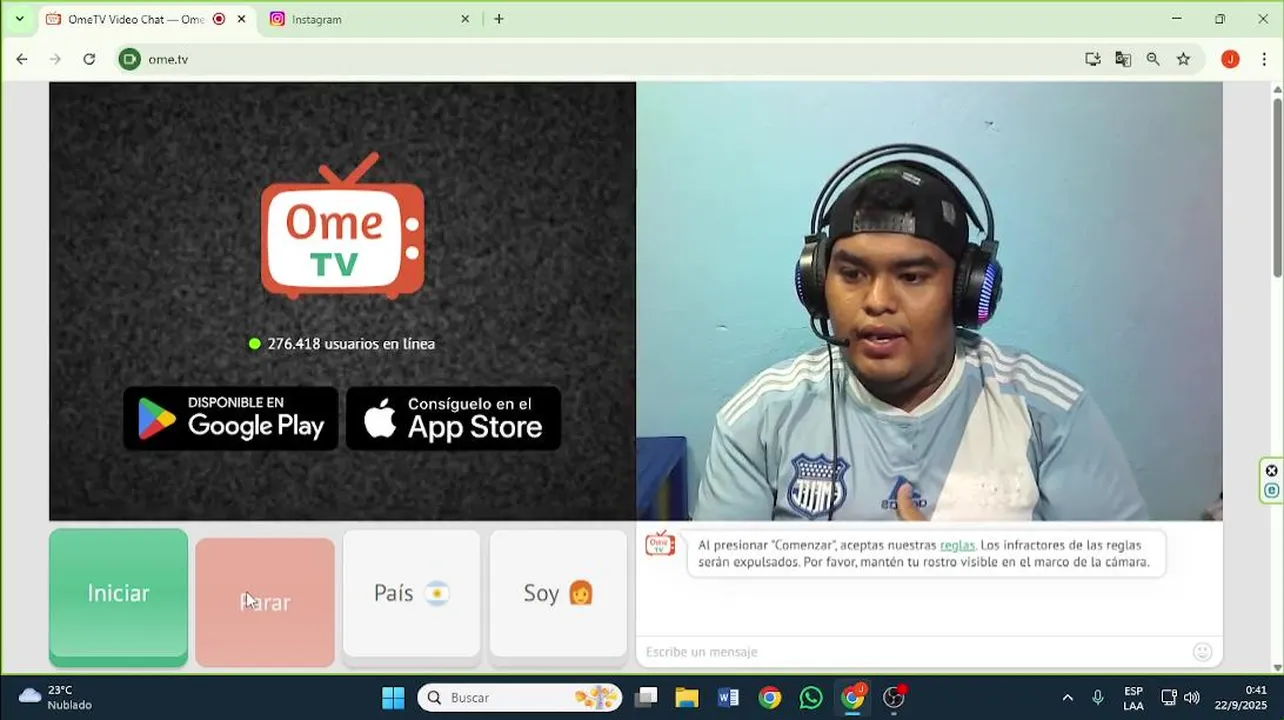Open the emoji picker in chat box

coord(1202,652)
